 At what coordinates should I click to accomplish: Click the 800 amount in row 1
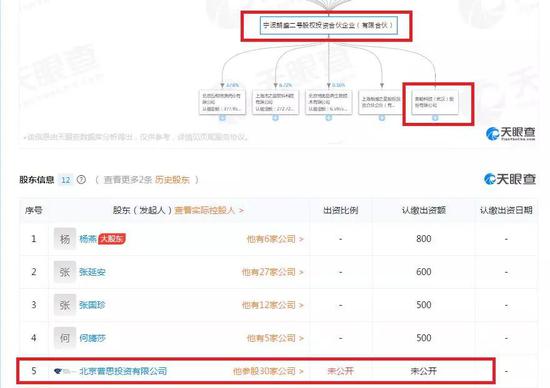(x=424, y=239)
